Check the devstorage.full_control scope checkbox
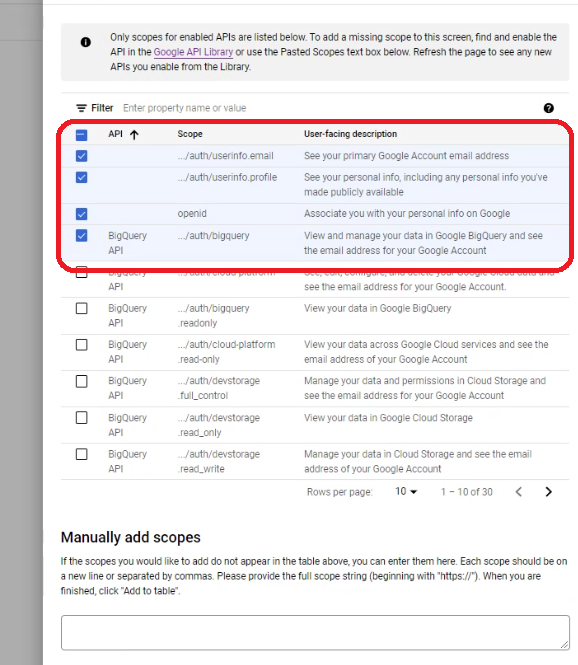The height and width of the screenshot is (665, 578). (81, 381)
